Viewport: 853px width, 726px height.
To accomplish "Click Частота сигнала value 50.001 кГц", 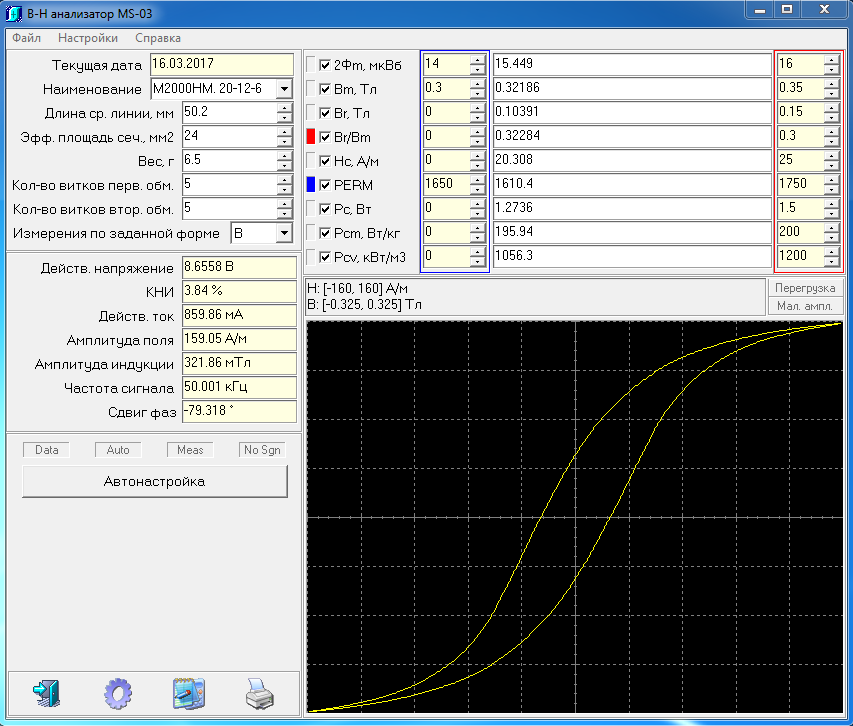I will coord(239,388).
